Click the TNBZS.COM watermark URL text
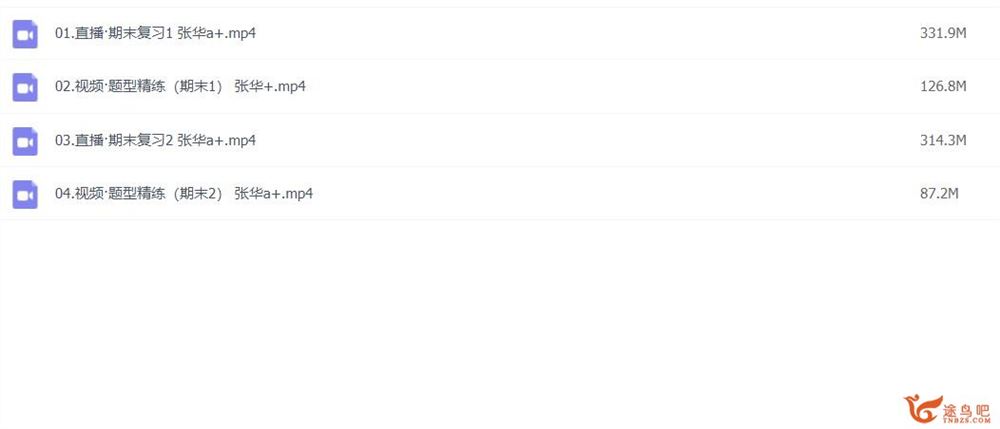 (967, 421)
